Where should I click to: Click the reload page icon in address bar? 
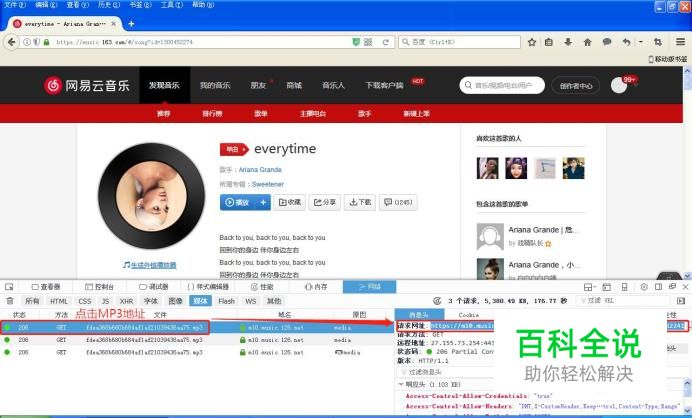pos(385,42)
